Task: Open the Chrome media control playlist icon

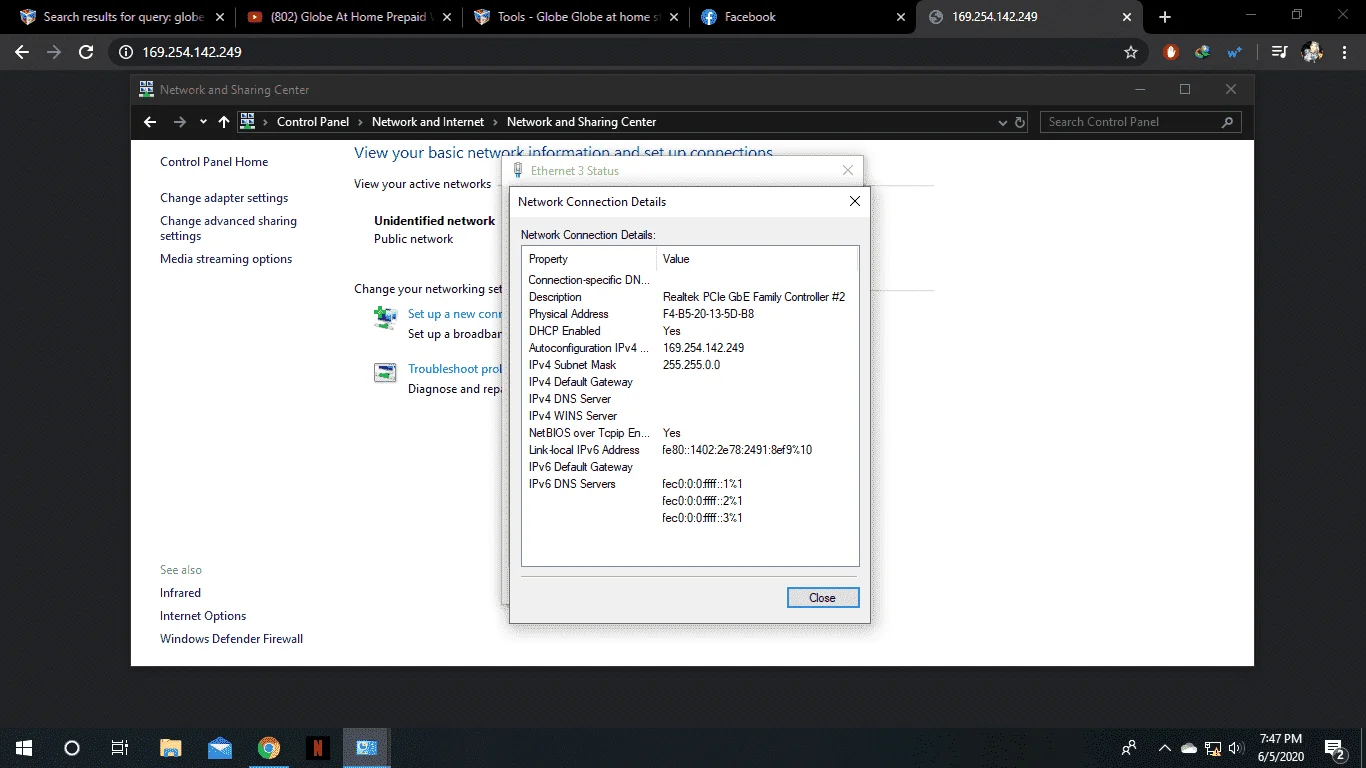Action: 1279,52
